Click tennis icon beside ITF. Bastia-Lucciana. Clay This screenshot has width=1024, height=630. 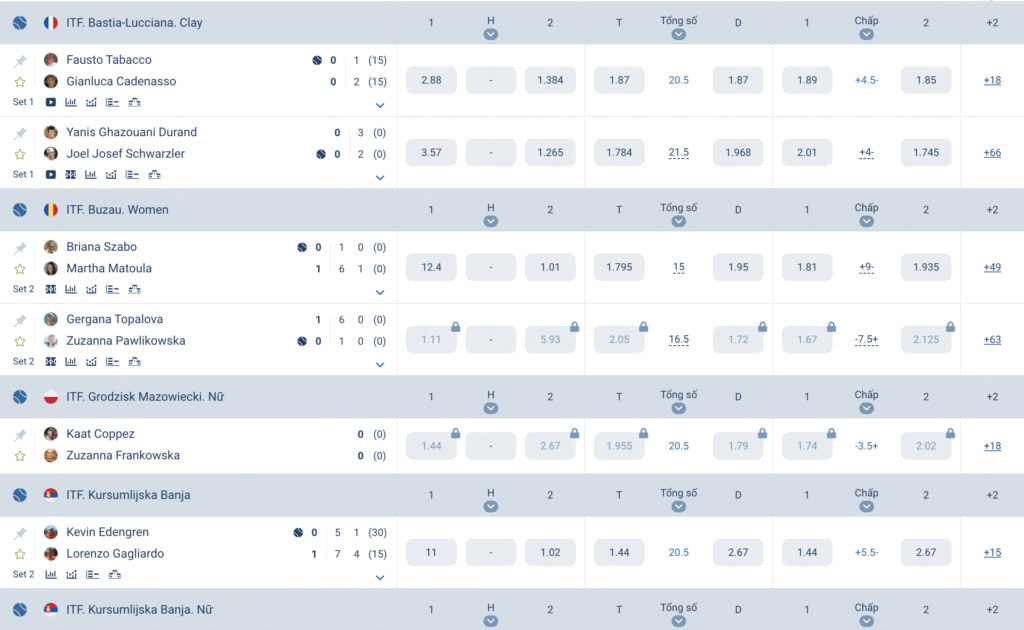20,23
